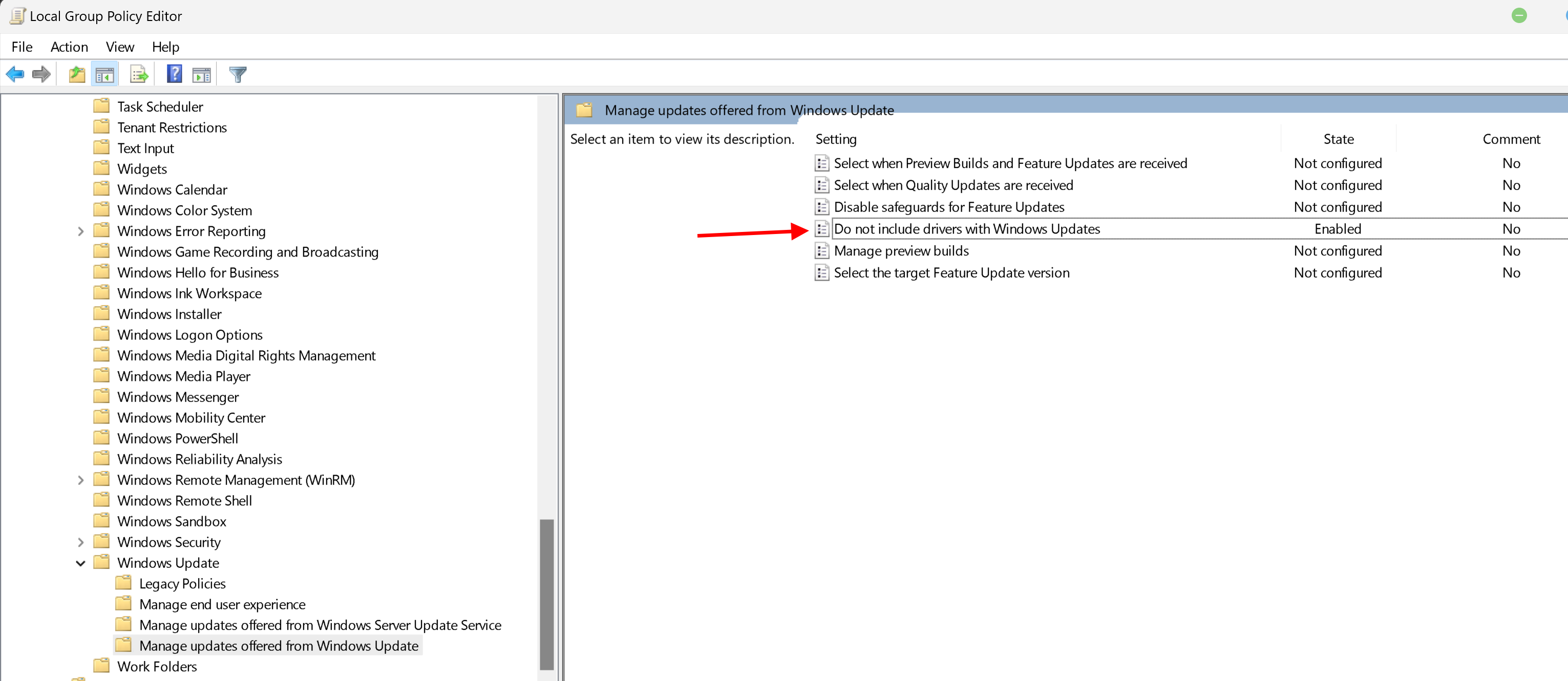This screenshot has width=1568, height=681.
Task: Click the Back arrow toolbar icon
Action: [x=15, y=74]
